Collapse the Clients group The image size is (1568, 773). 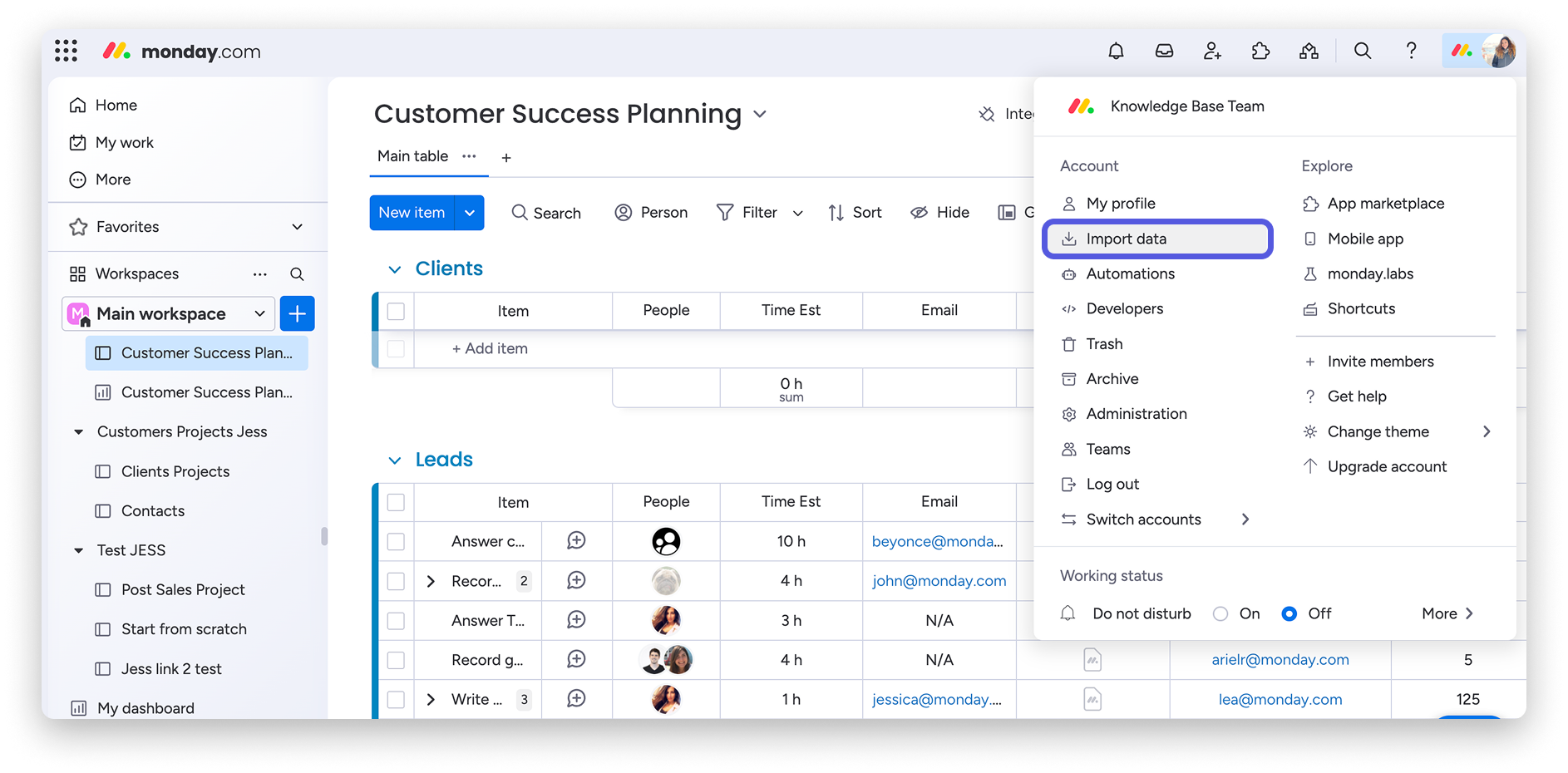click(x=395, y=269)
